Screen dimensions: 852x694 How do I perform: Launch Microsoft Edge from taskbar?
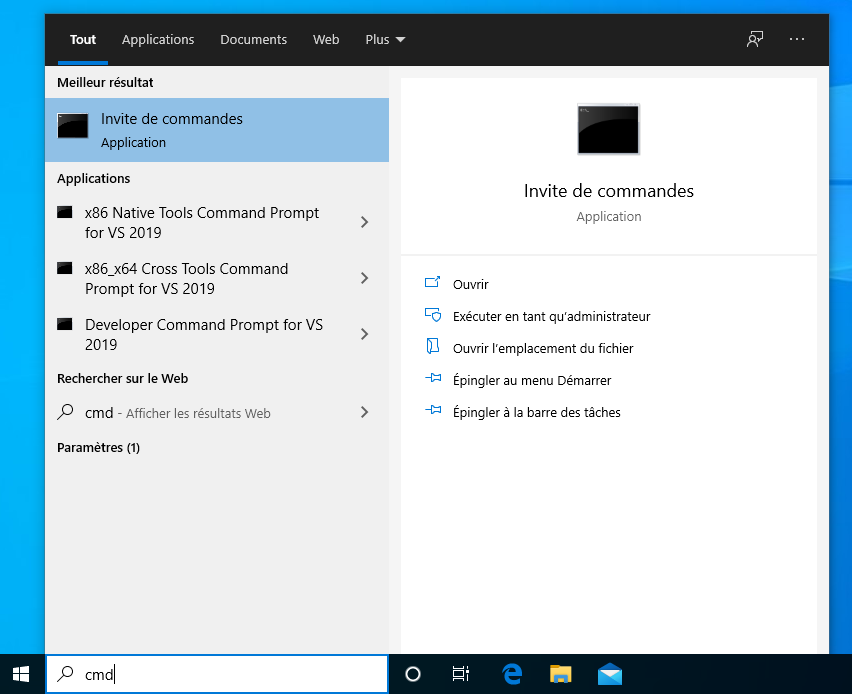(x=511, y=674)
